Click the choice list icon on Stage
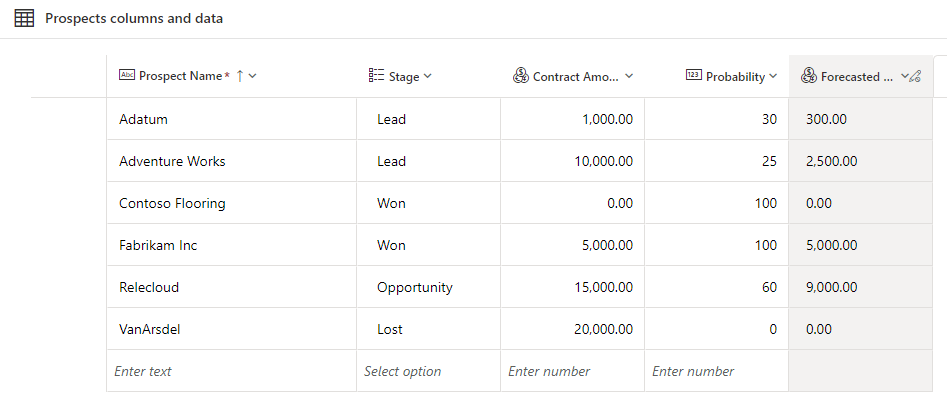This screenshot has width=947, height=412. [376, 76]
